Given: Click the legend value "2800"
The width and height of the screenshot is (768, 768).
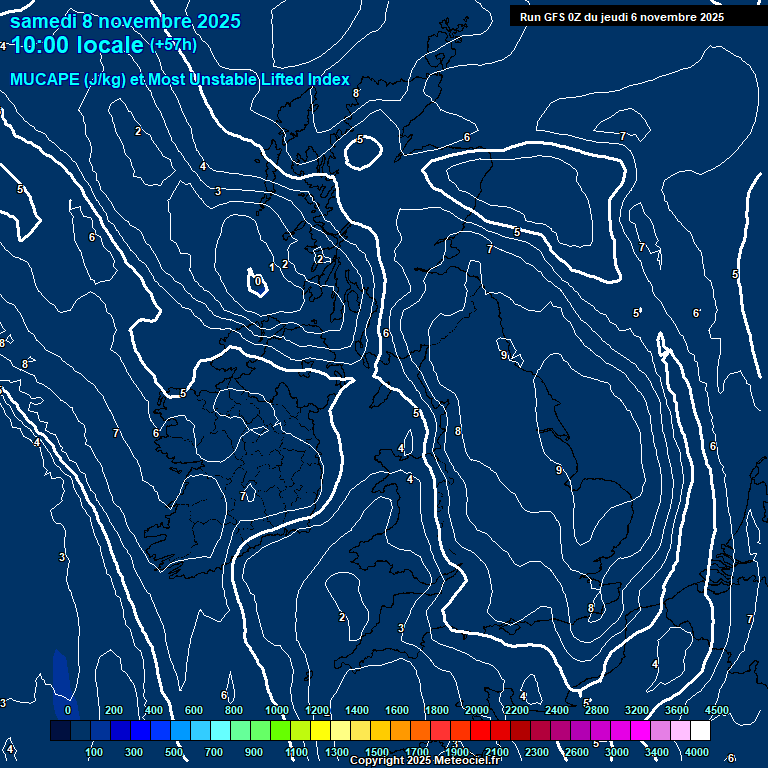Looking at the screenshot, I should pos(597,710).
